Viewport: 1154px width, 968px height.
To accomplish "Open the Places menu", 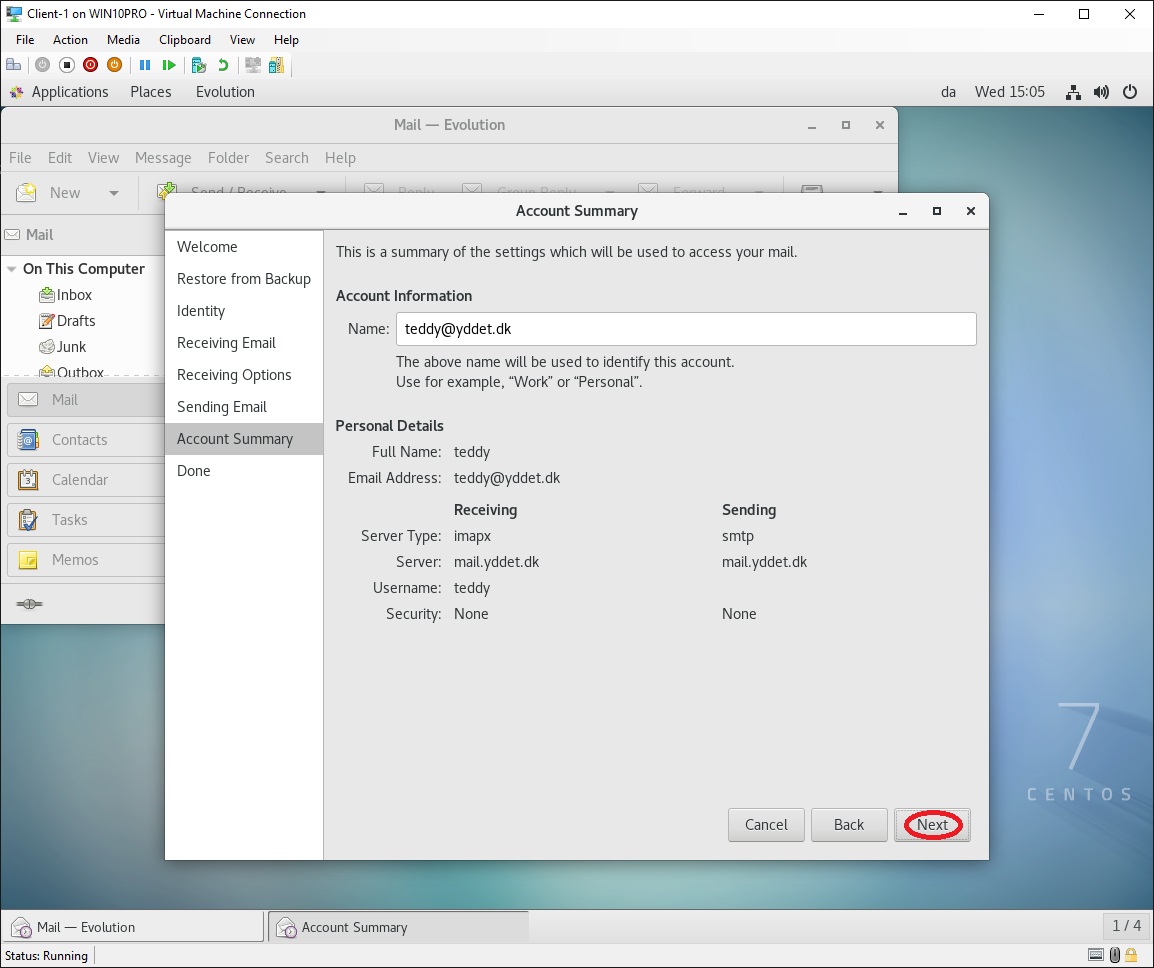I will point(151,92).
